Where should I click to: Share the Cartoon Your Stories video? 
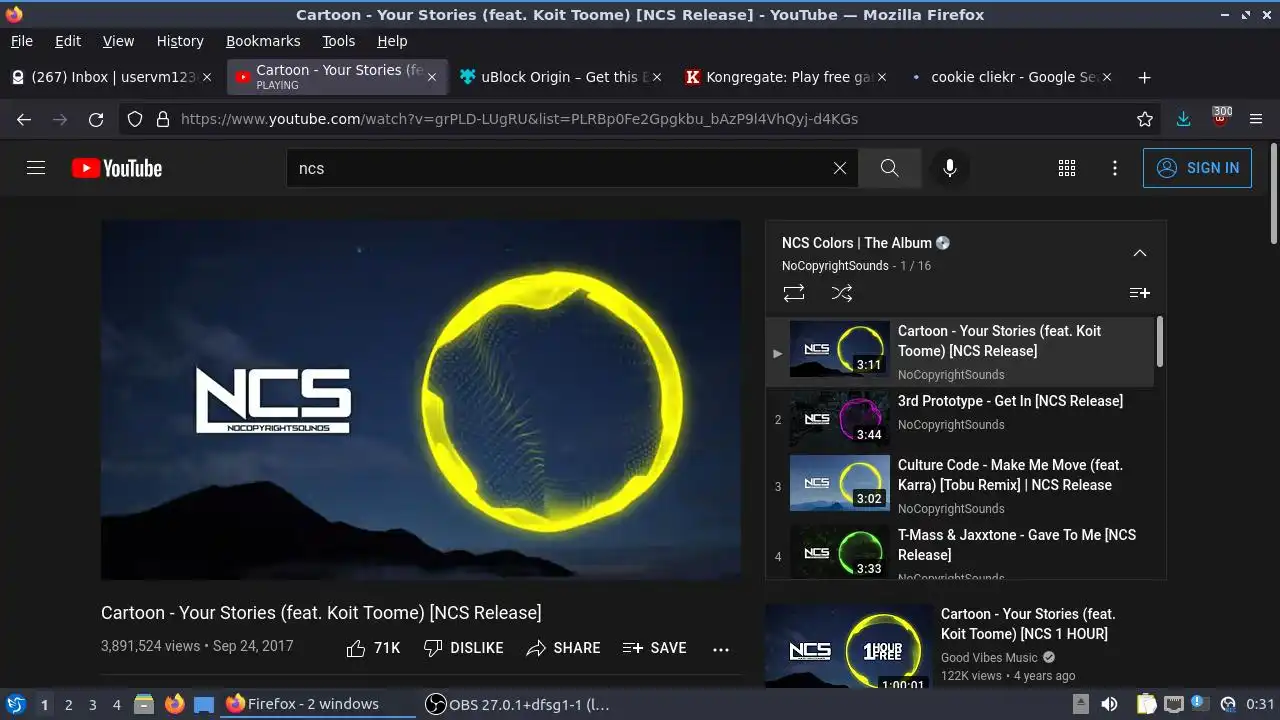click(563, 648)
